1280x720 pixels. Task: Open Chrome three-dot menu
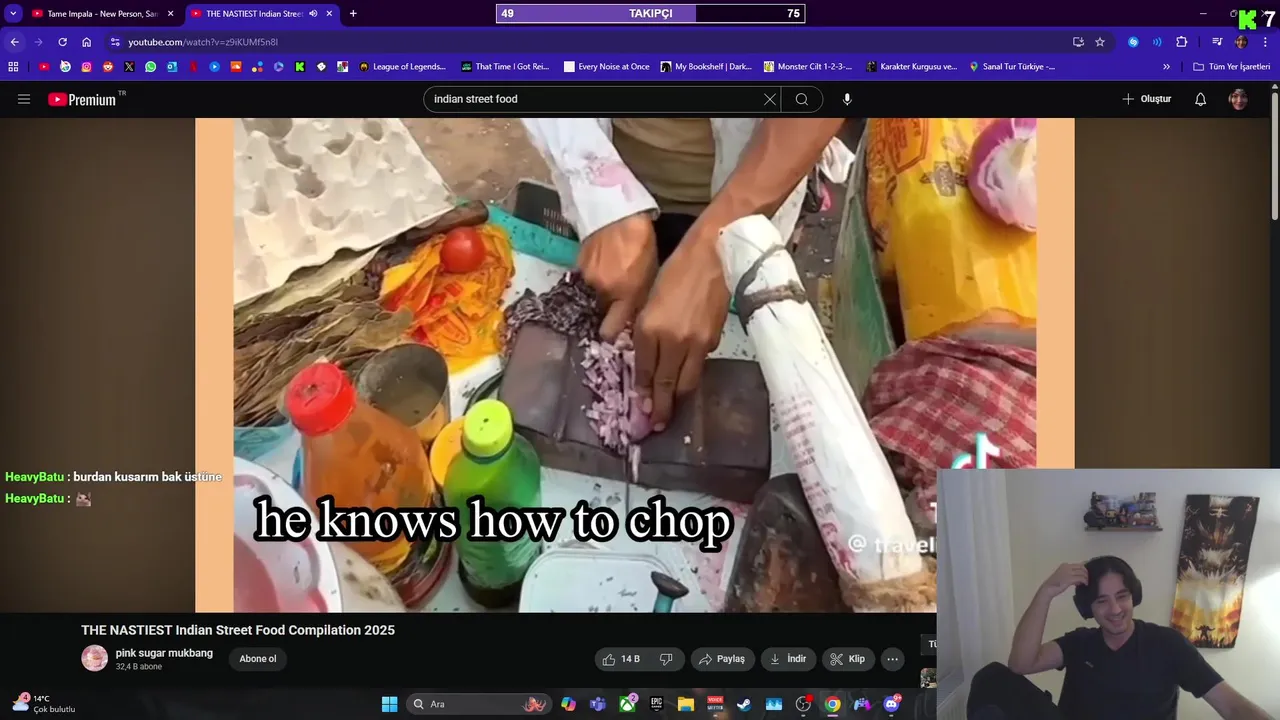click(1266, 42)
